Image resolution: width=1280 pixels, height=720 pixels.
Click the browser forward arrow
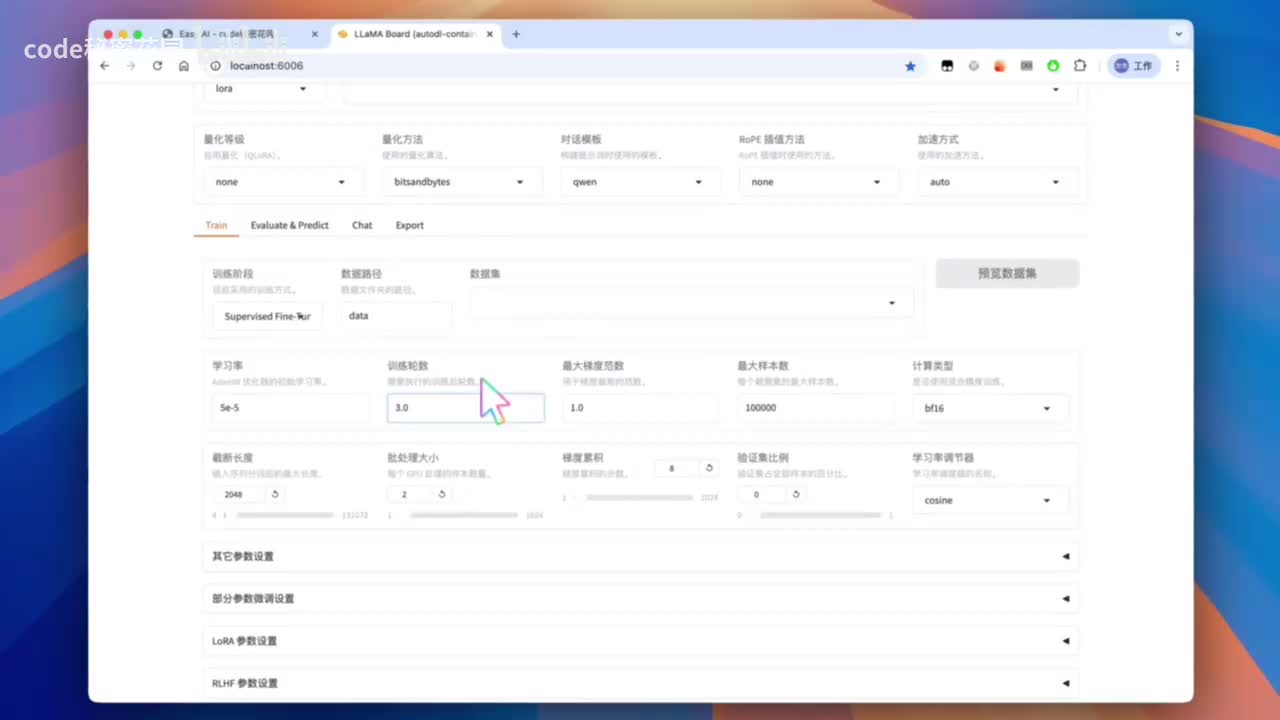[131, 66]
